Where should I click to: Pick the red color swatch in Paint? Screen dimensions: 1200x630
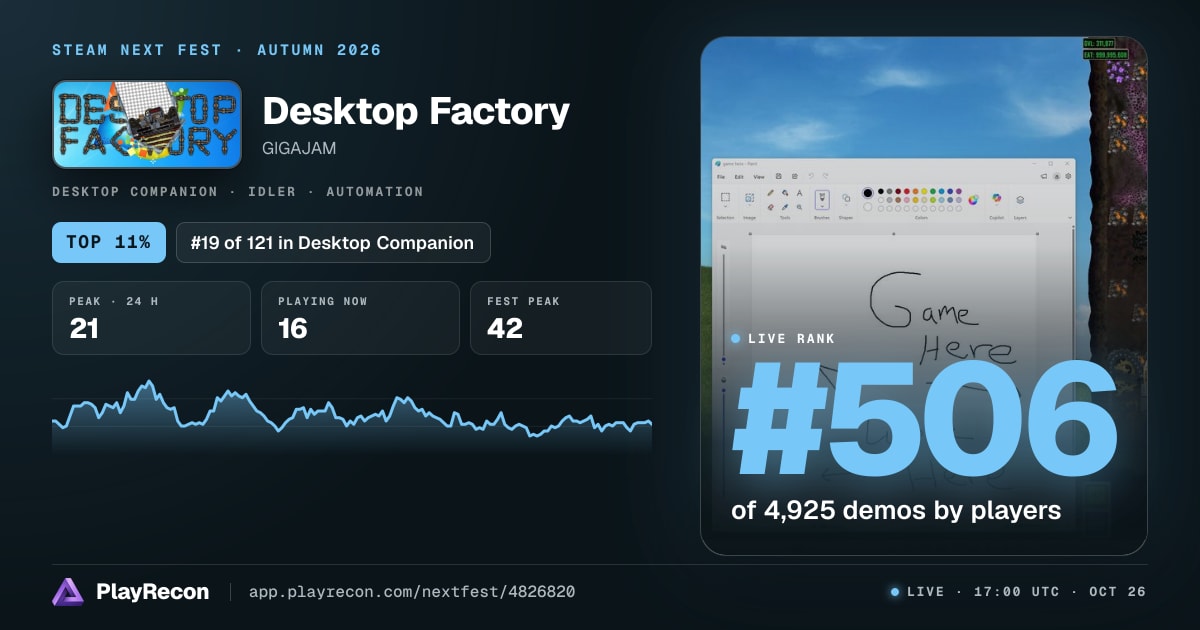tap(907, 191)
